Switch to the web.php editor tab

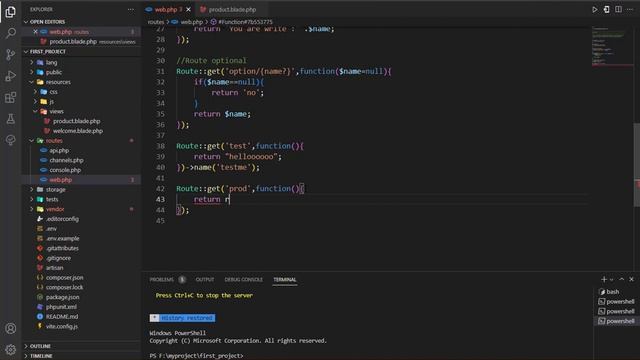pyautogui.click(x=168, y=9)
